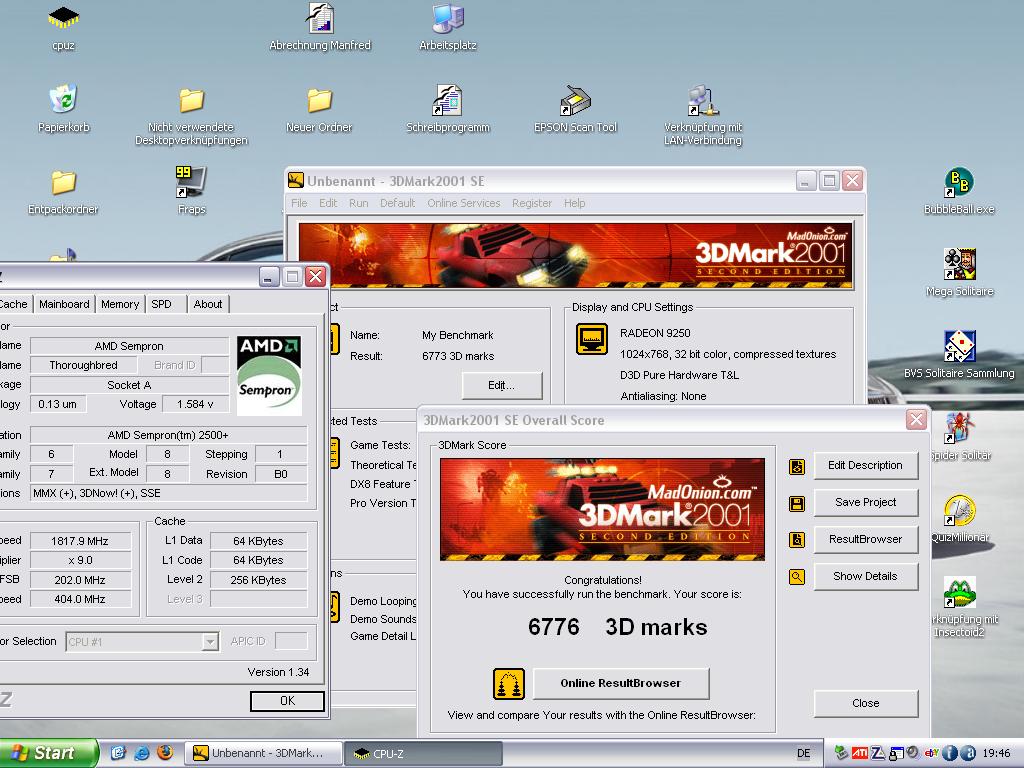This screenshot has height=768, width=1024.
Task: Click the Close button in score dialog
Action: coord(865,703)
